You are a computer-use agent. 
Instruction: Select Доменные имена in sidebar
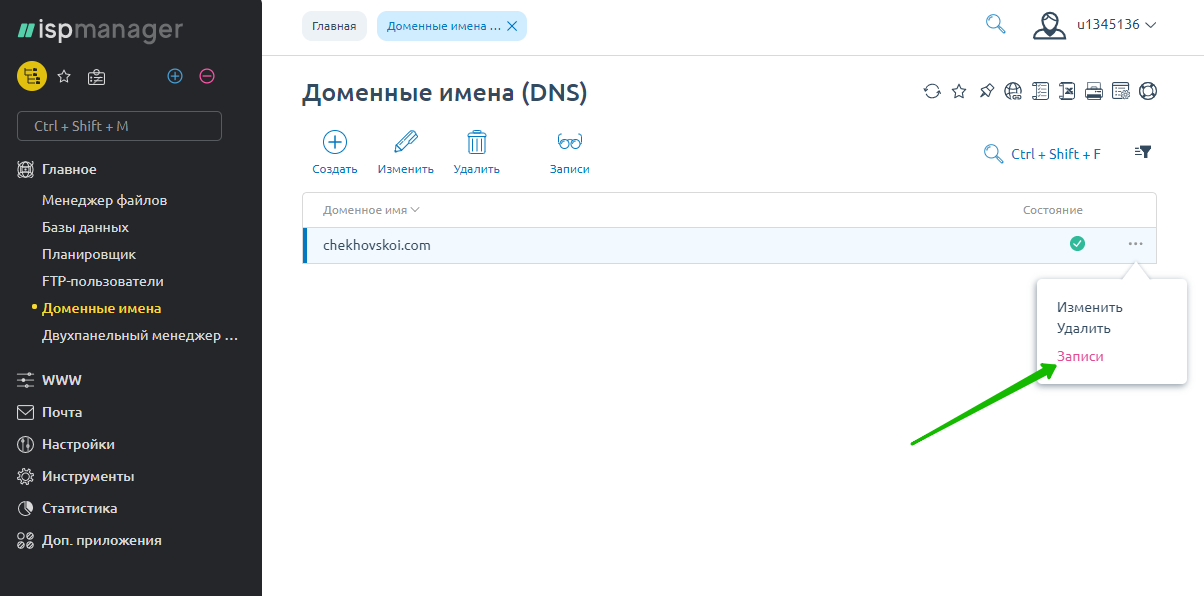tap(101, 308)
